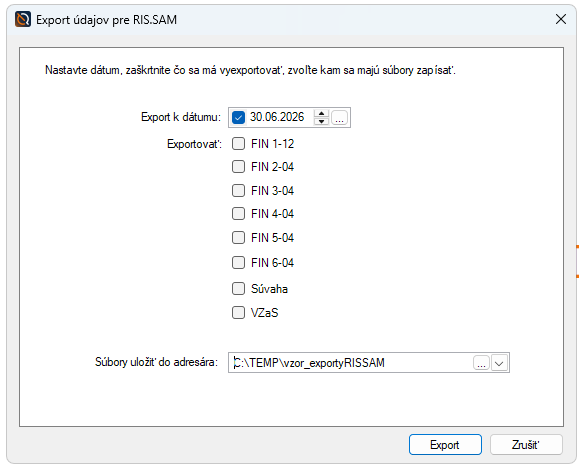Close the Export údajov pre RIS.SAM window

coord(561,19)
